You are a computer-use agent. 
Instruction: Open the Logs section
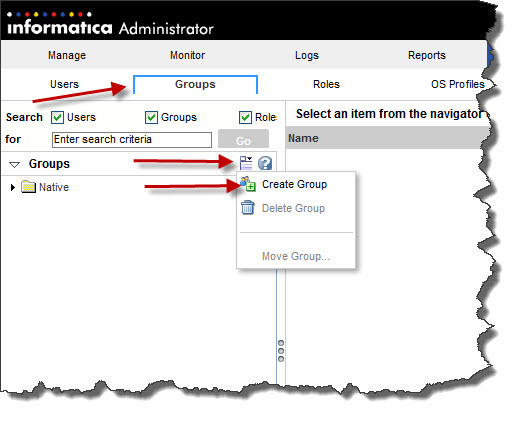click(x=307, y=55)
